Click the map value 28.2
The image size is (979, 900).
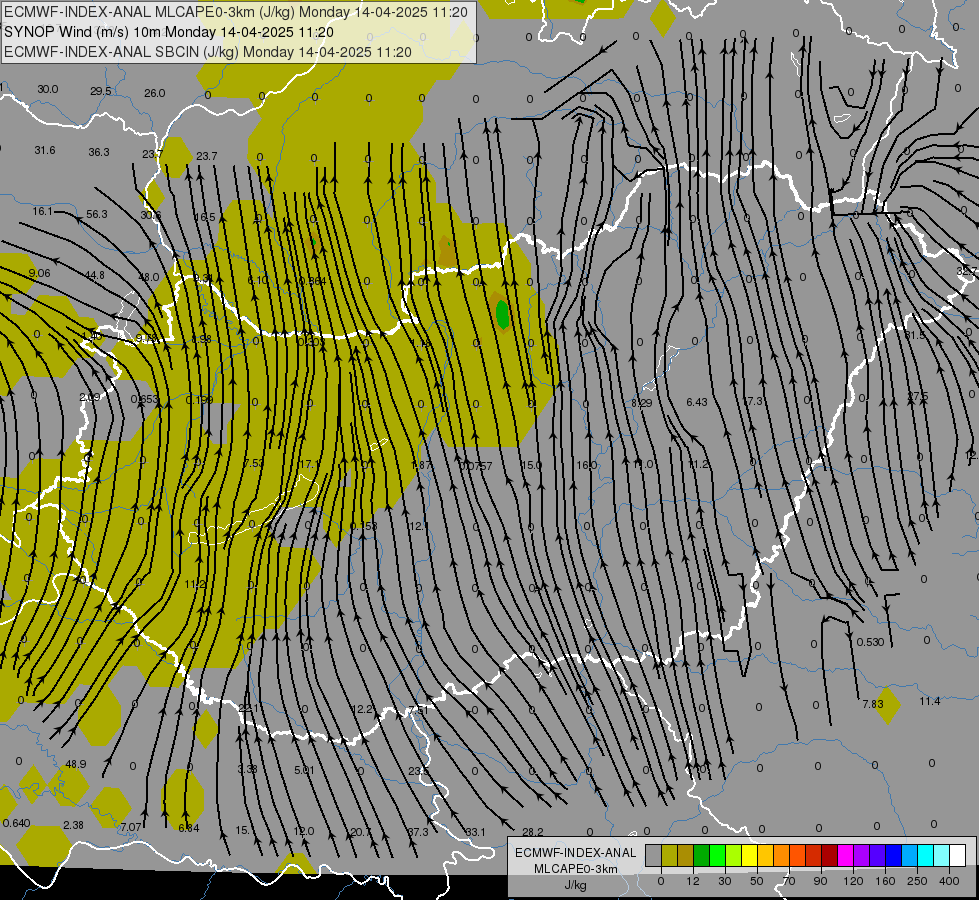tap(533, 832)
